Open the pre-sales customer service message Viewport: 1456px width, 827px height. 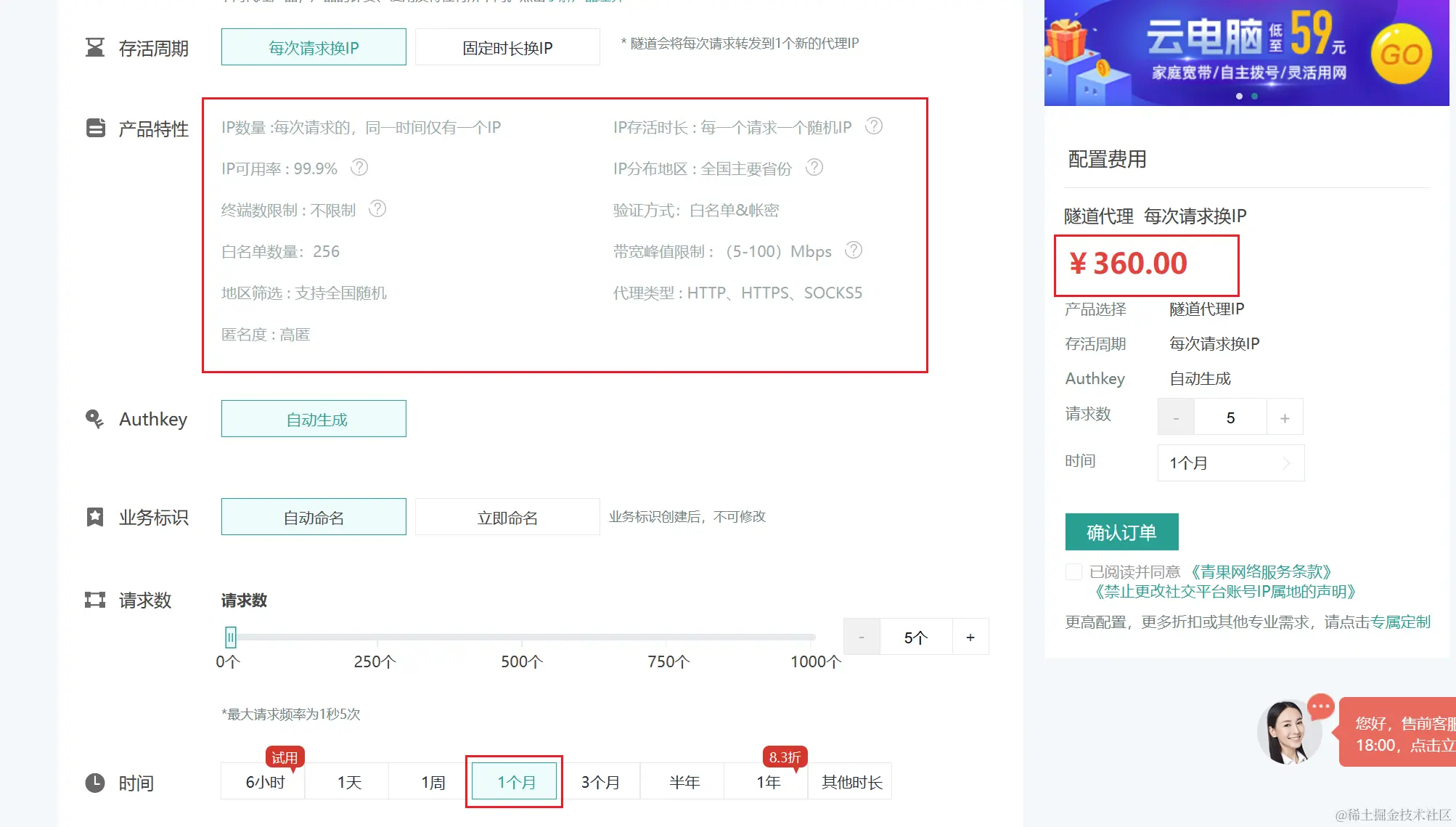(1398, 733)
